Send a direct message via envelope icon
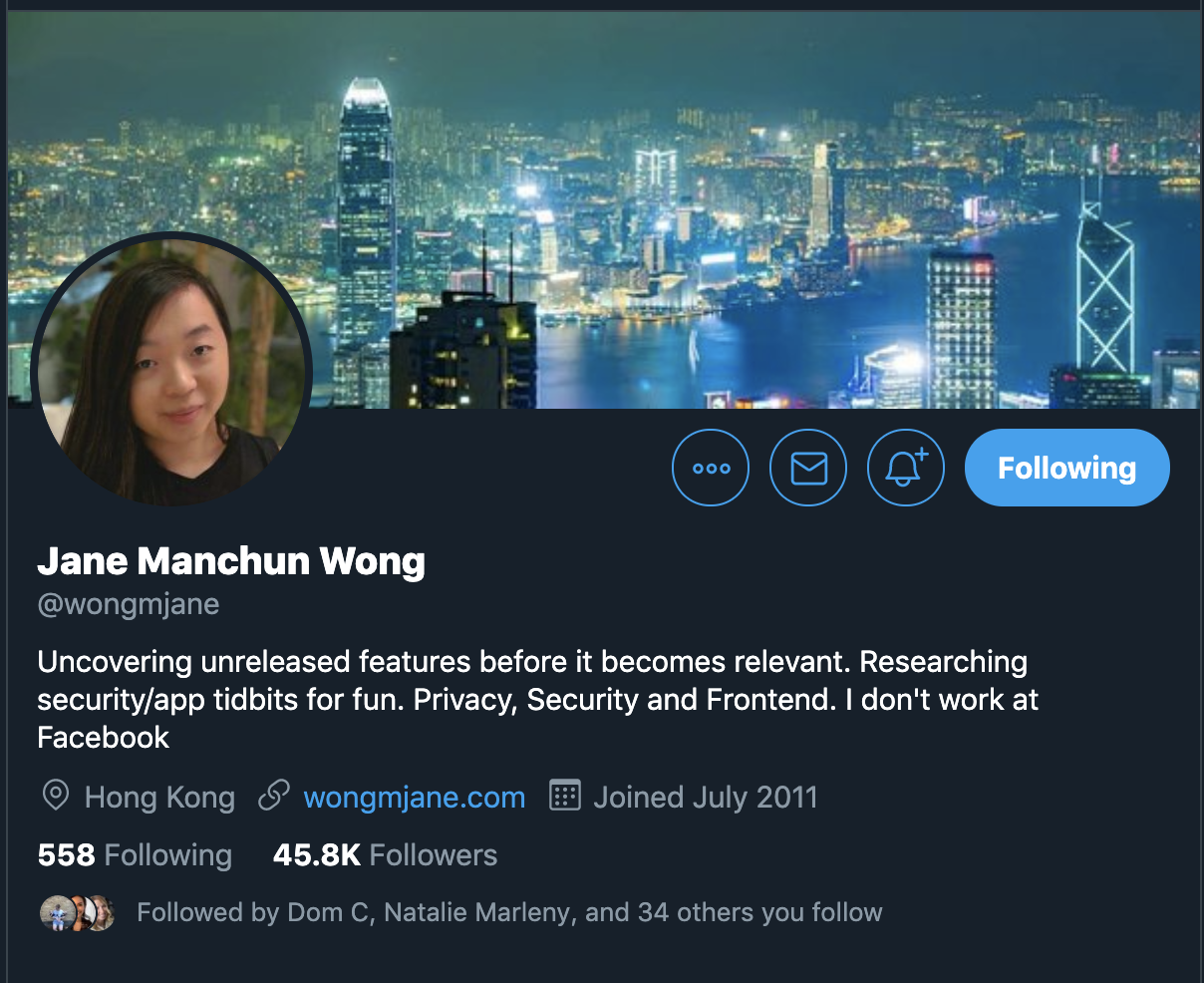 808,468
